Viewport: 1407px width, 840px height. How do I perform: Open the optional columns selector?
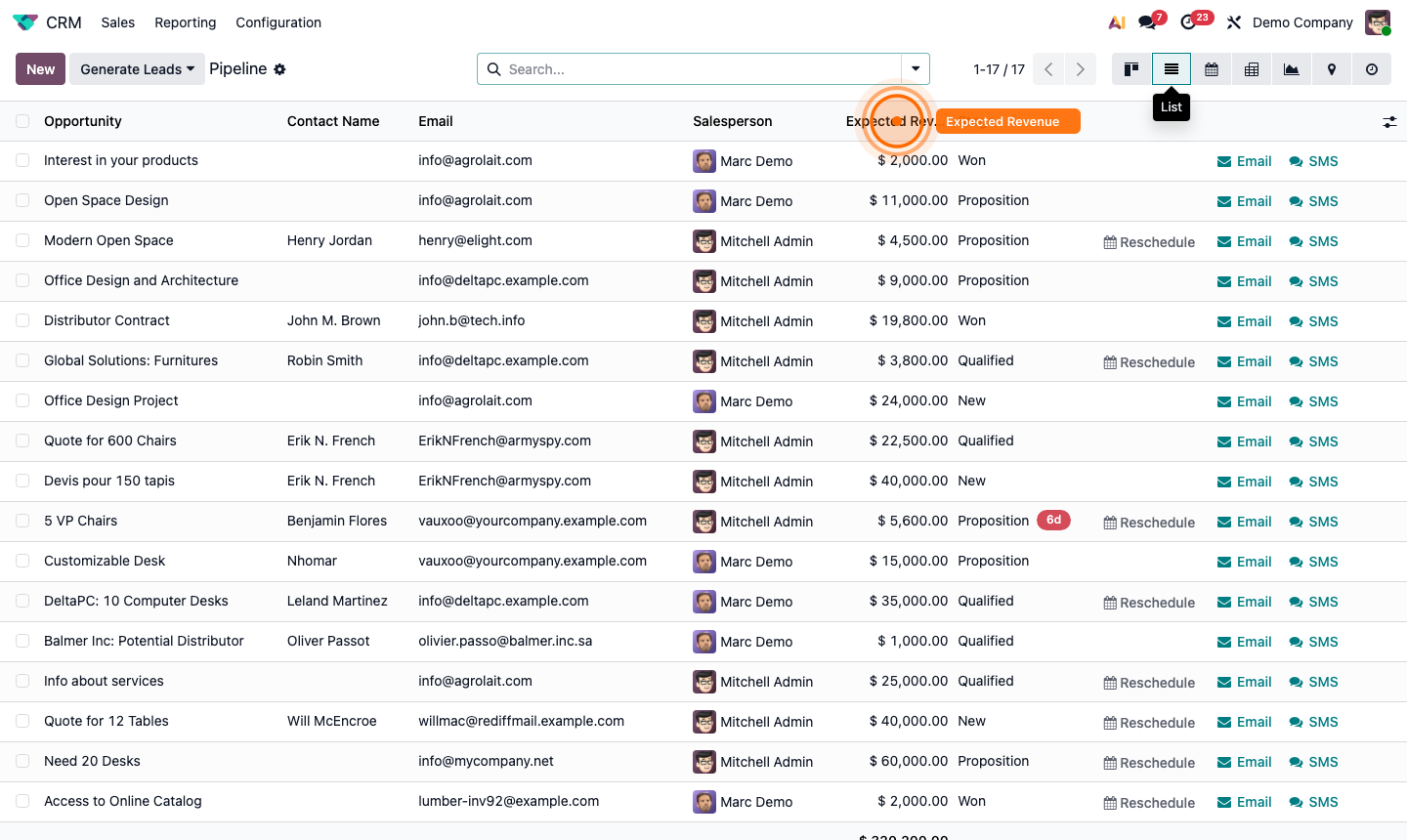1390,121
